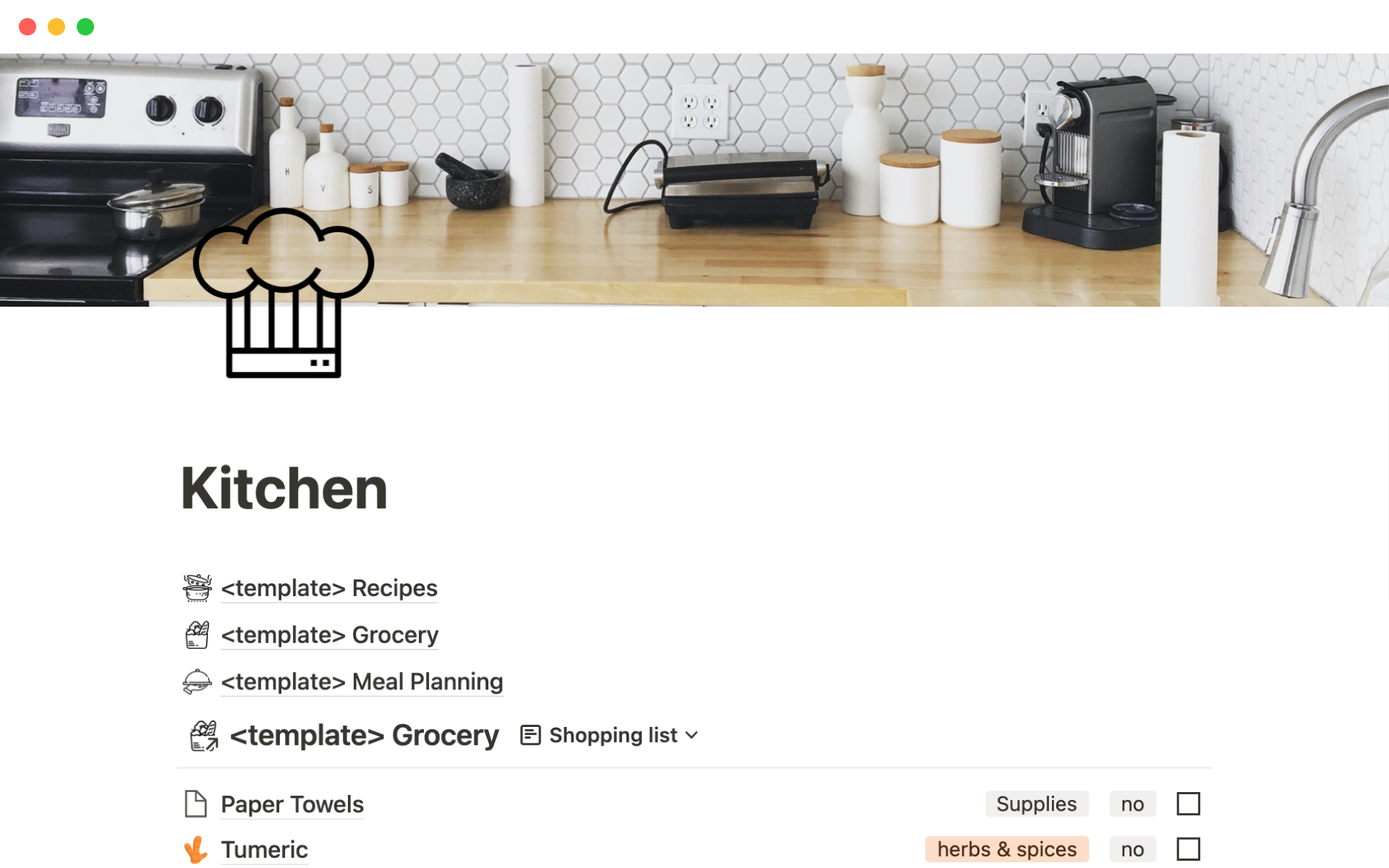The width and height of the screenshot is (1389, 868).
Task: Click the Paper Towels document icon
Action: tap(196, 803)
